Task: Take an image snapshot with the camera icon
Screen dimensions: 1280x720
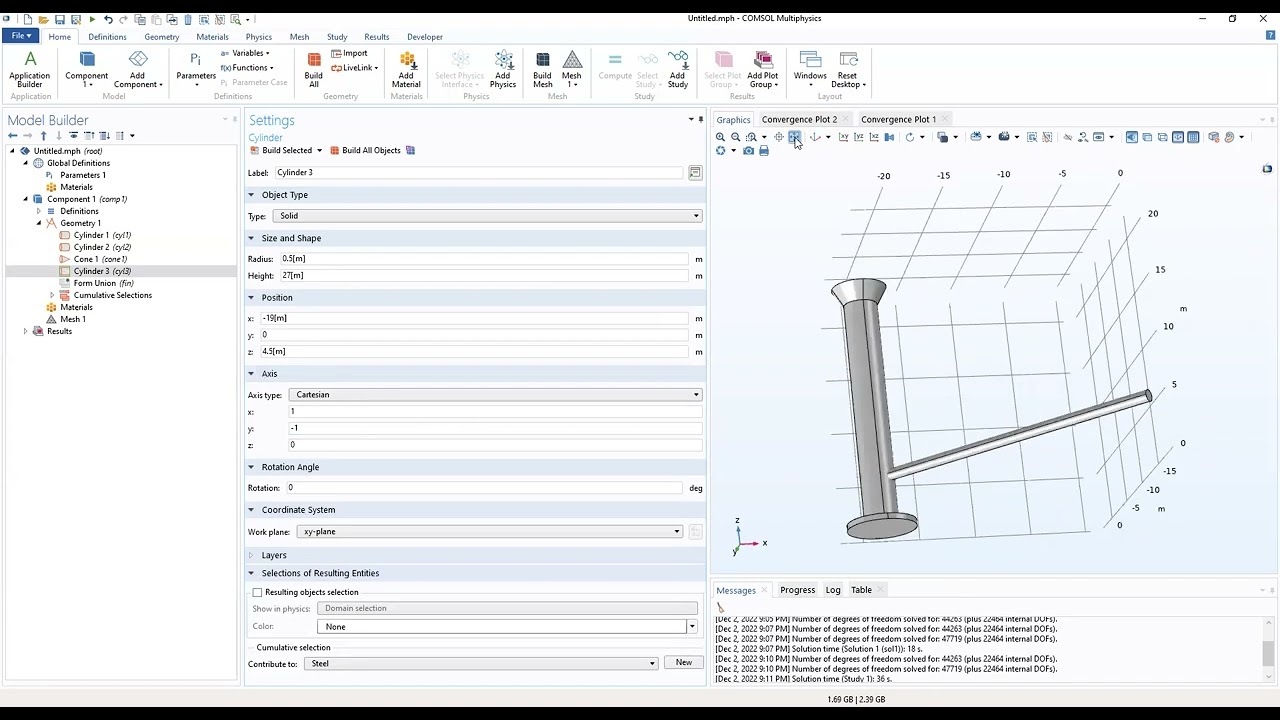Action: pyautogui.click(x=748, y=151)
